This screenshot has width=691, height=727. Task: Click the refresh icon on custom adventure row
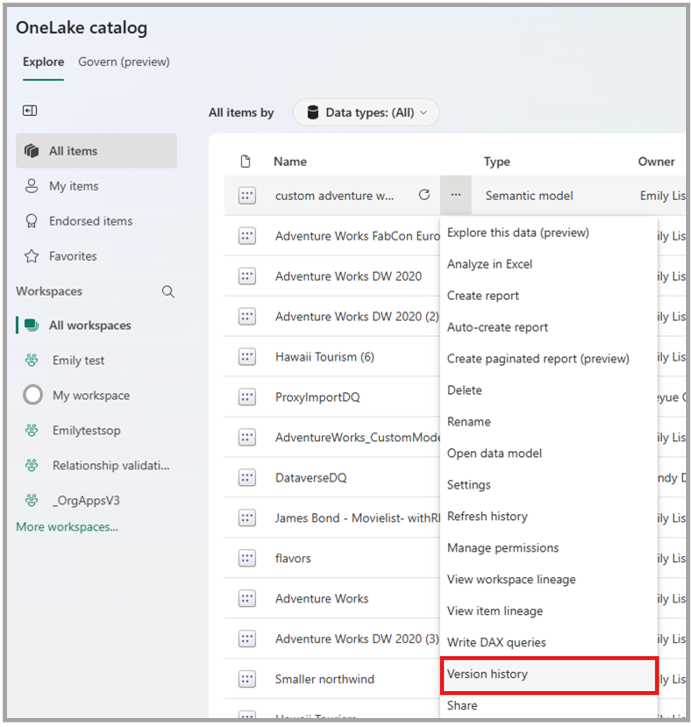click(424, 195)
